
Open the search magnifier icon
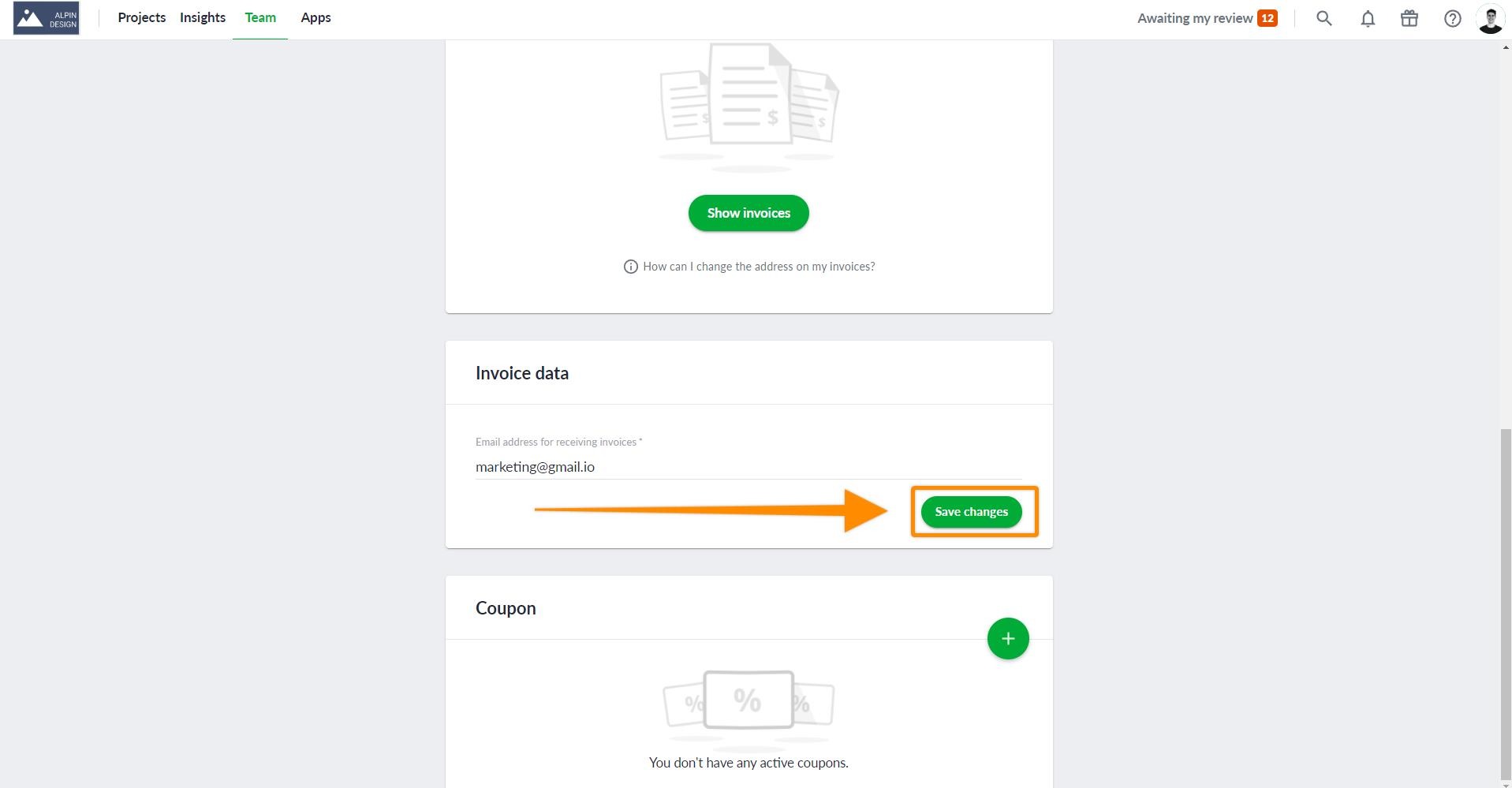[1324, 18]
